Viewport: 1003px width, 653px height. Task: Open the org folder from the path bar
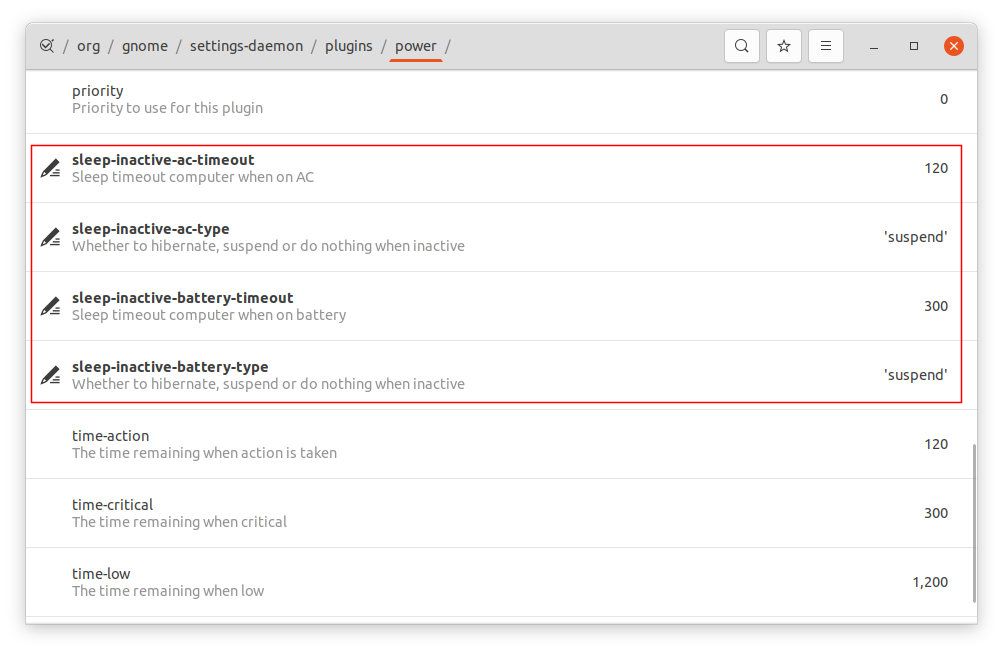[88, 45]
